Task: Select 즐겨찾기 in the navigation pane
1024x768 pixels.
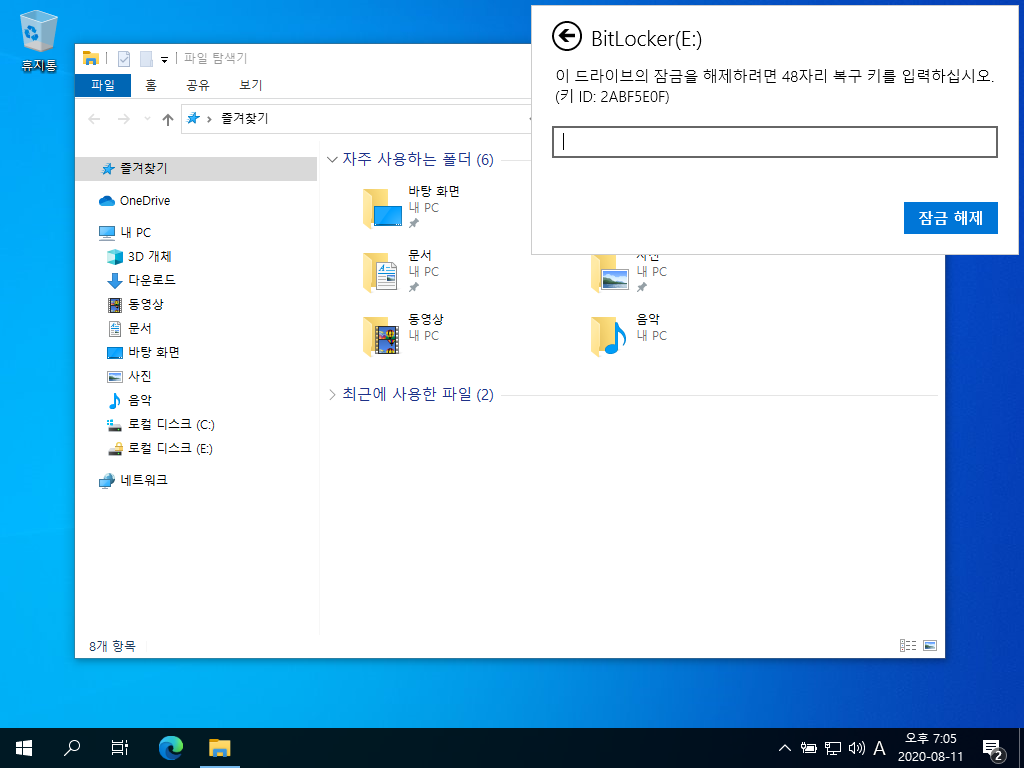Action: coord(196,168)
